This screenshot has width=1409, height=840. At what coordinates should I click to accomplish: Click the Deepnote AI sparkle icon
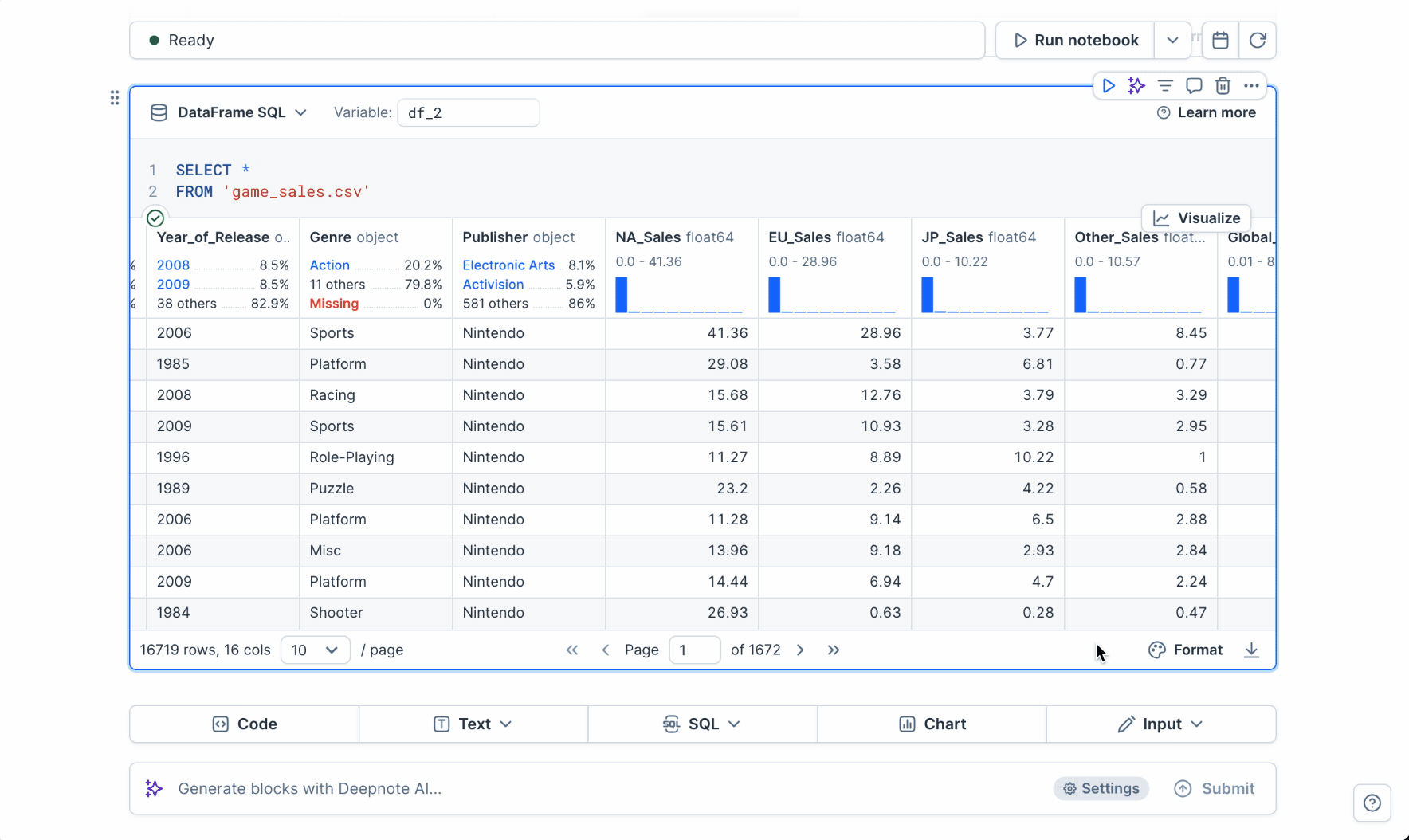coord(154,789)
